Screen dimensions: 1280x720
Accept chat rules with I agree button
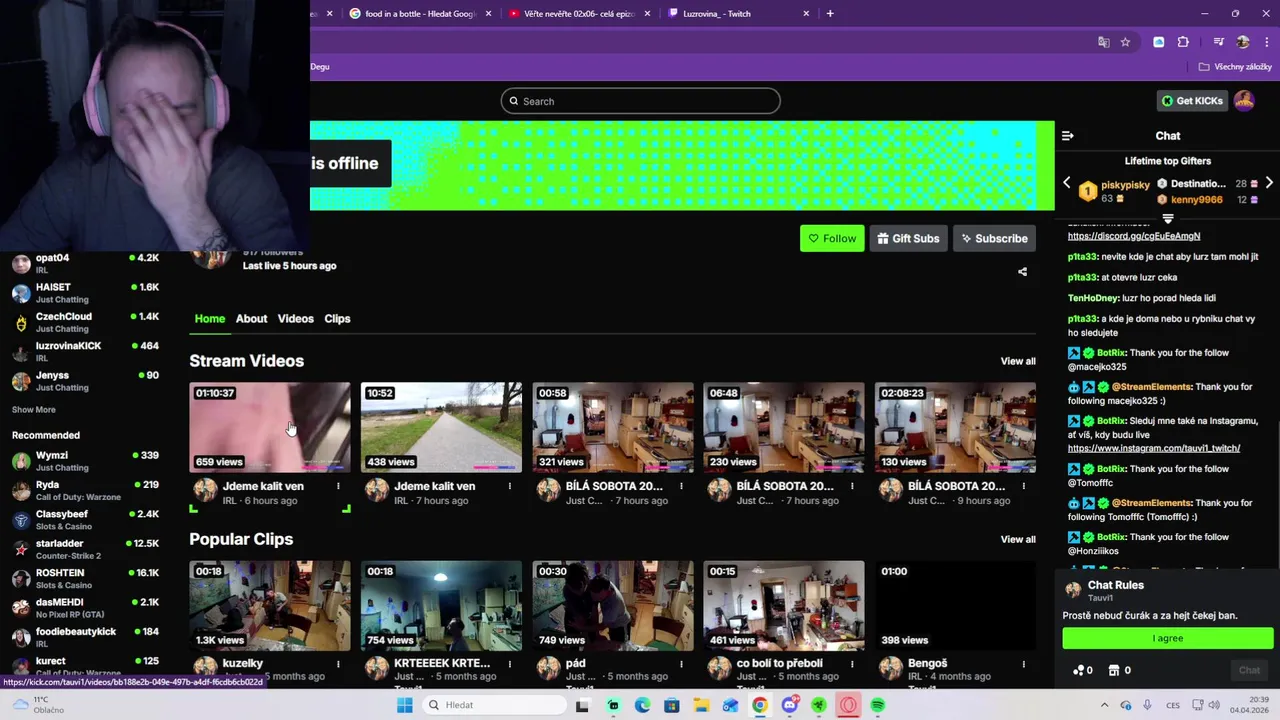(x=1168, y=638)
